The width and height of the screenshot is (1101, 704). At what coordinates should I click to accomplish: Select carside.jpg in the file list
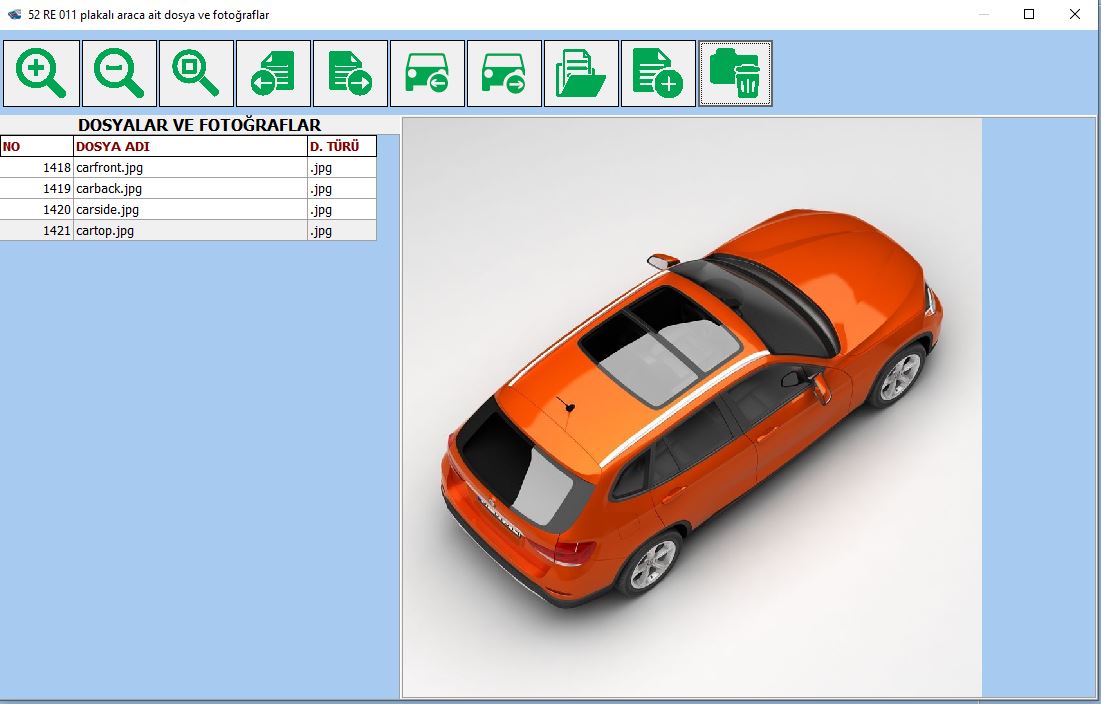tap(190, 210)
